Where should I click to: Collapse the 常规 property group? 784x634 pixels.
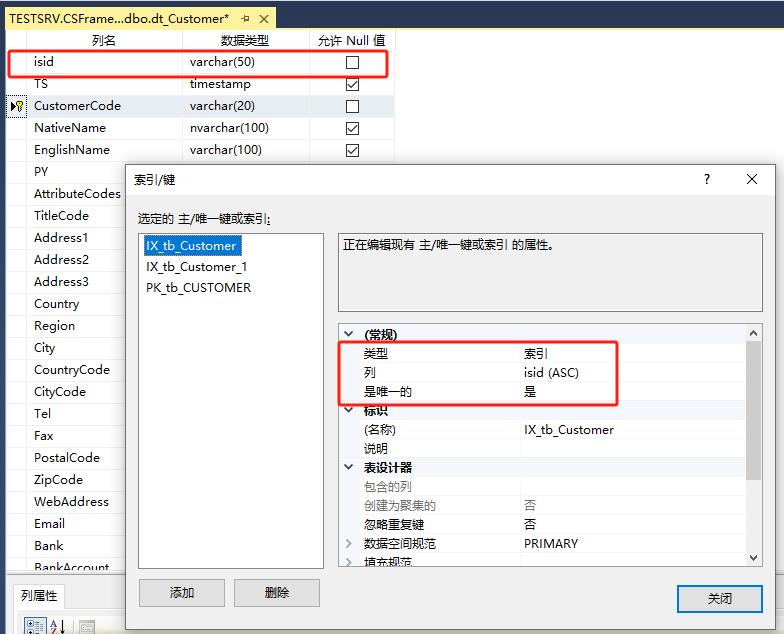click(x=349, y=334)
